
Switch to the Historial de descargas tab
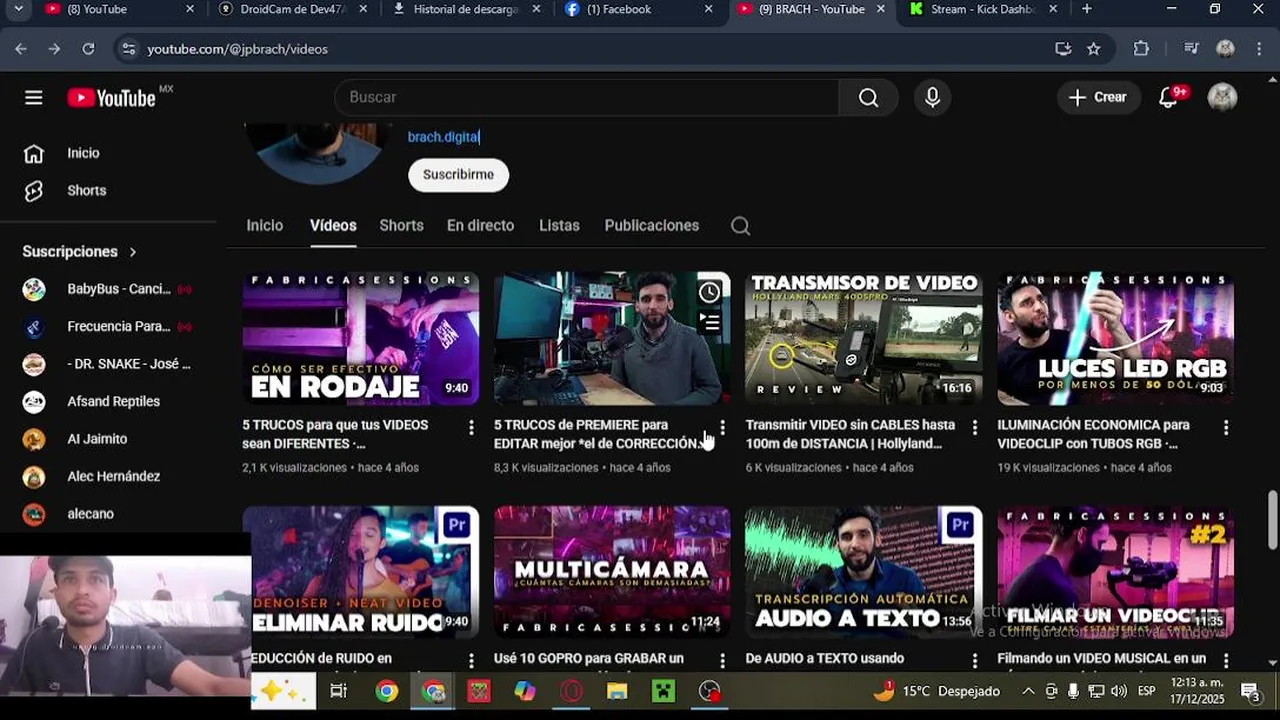pyautogui.click(x=466, y=9)
